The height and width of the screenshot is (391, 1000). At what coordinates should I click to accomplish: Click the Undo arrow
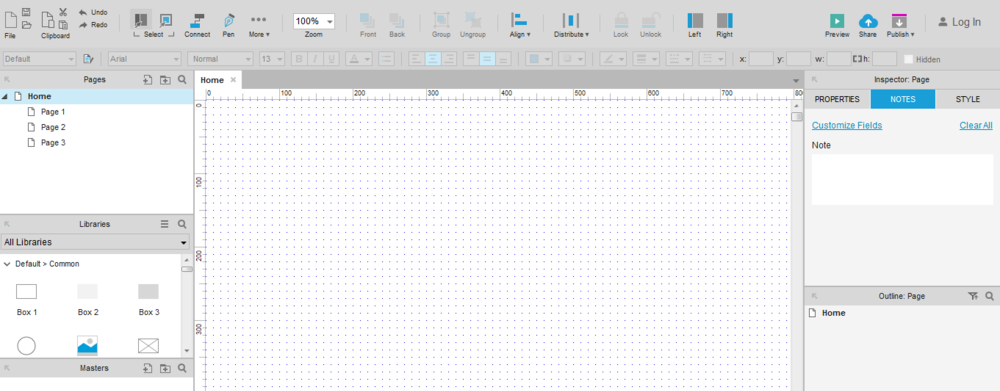click(83, 12)
